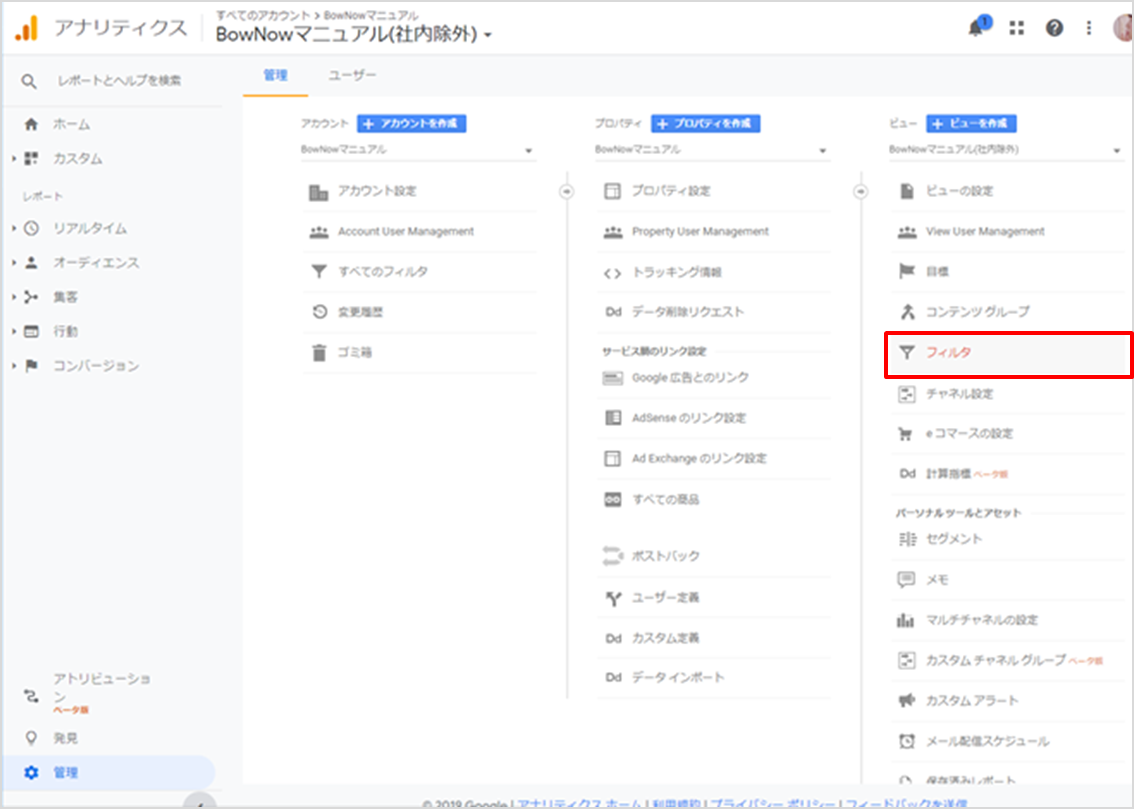The height and width of the screenshot is (809, 1134).
Task: Click the ユーザー定義 fork icon
Action: (613, 598)
